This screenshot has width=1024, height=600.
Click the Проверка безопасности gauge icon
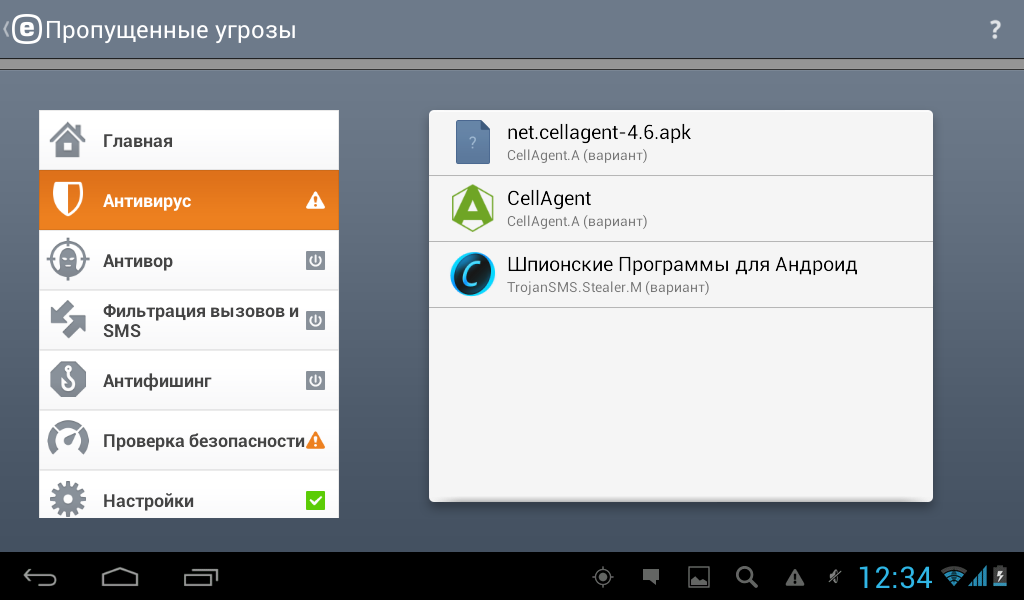pos(68,439)
